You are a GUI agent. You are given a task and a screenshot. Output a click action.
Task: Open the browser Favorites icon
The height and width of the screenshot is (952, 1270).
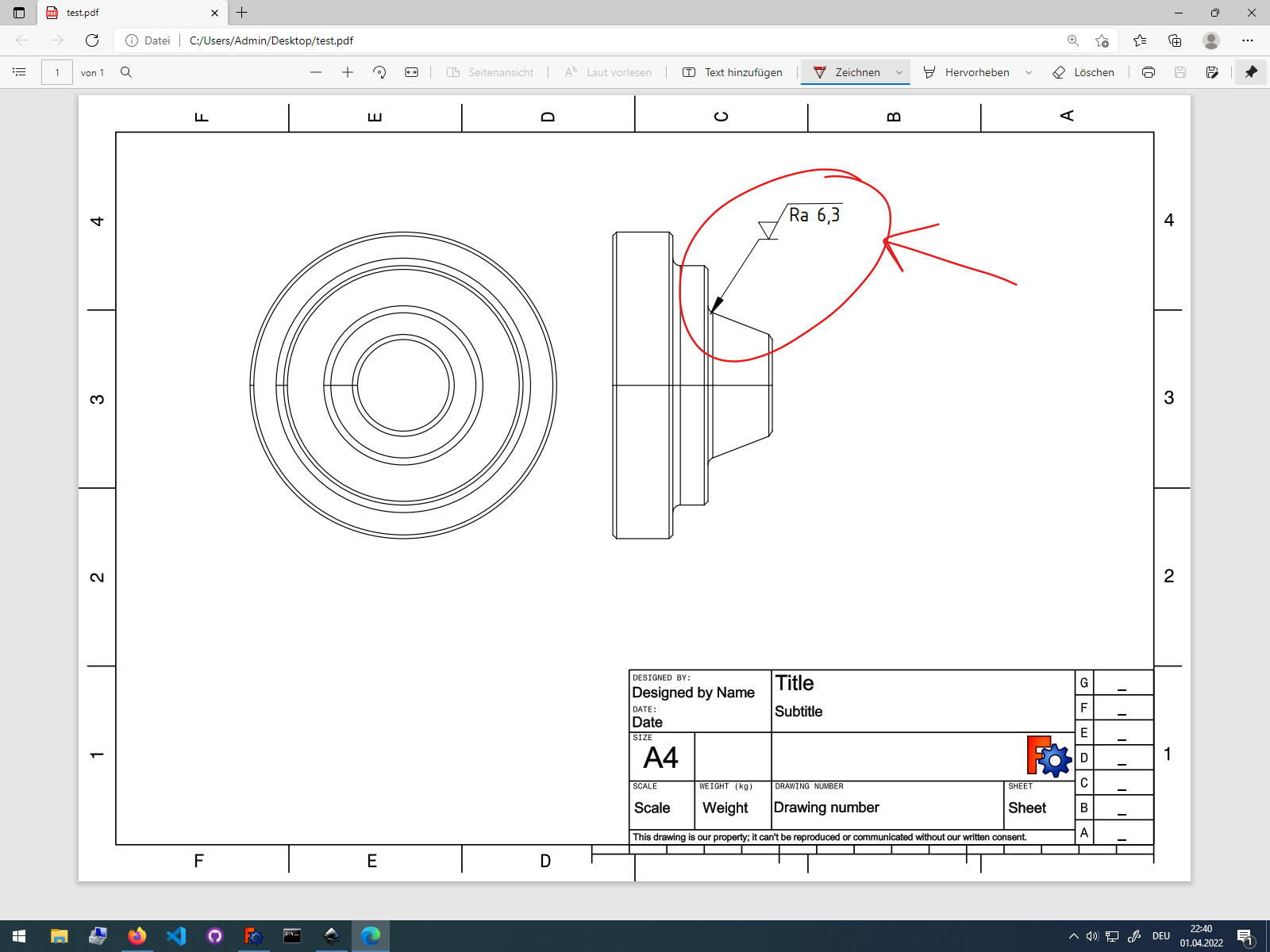click(1140, 40)
